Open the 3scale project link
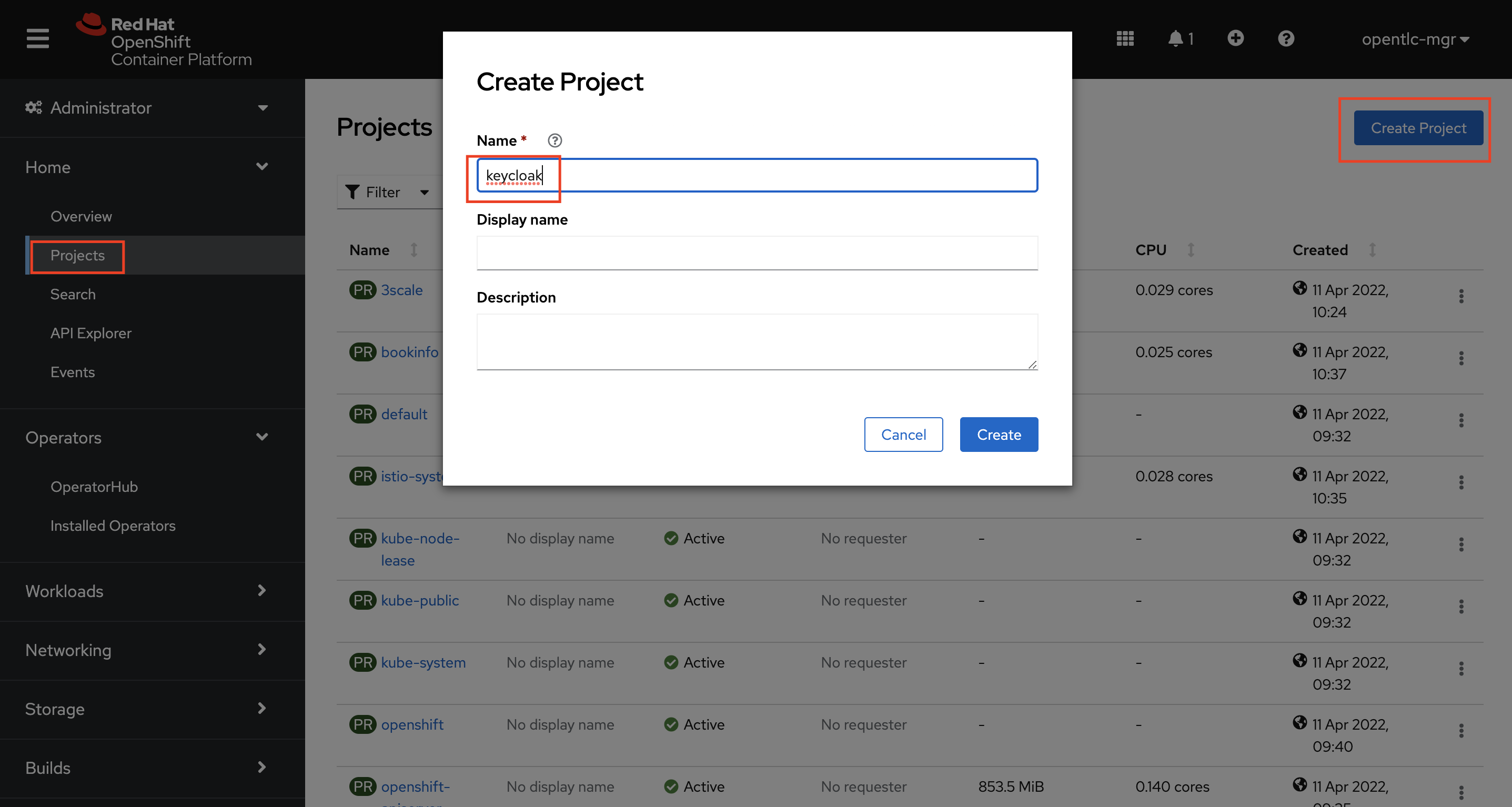This screenshot has height=807, width=1512. (x=402, y=290)
